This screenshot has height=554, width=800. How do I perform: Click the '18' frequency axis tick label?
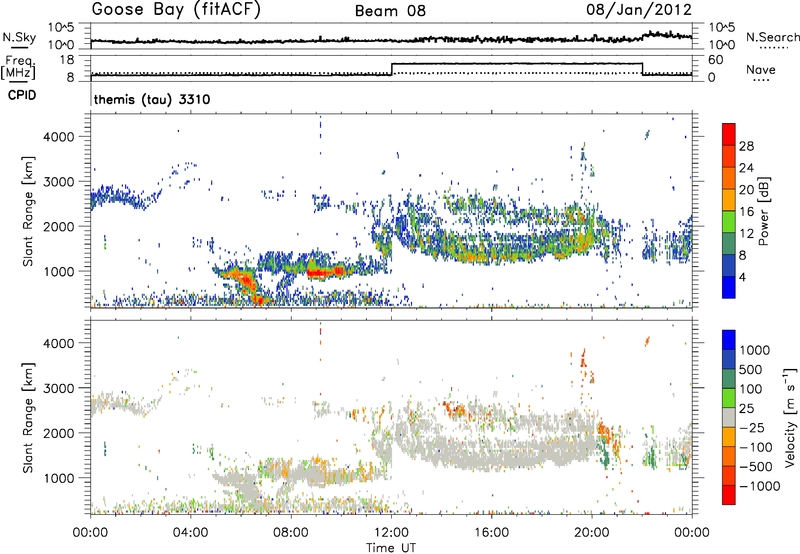67,59
